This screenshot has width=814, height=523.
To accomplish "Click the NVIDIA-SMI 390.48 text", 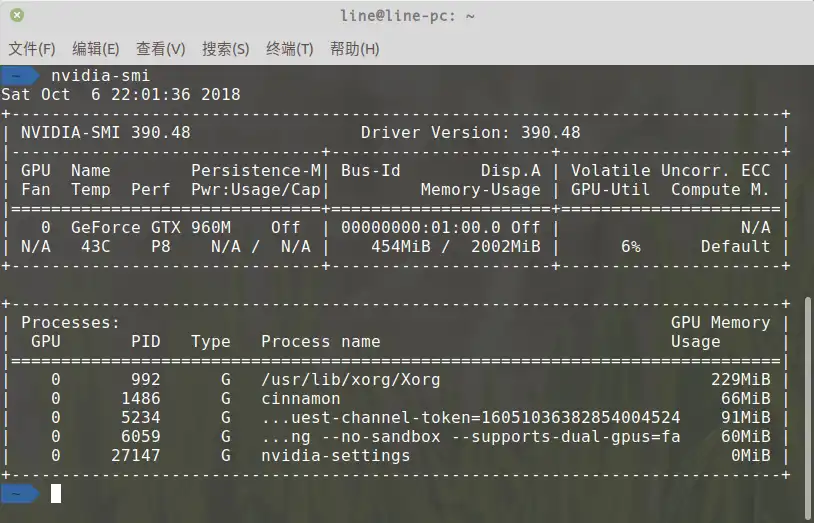I will point(106,132).
